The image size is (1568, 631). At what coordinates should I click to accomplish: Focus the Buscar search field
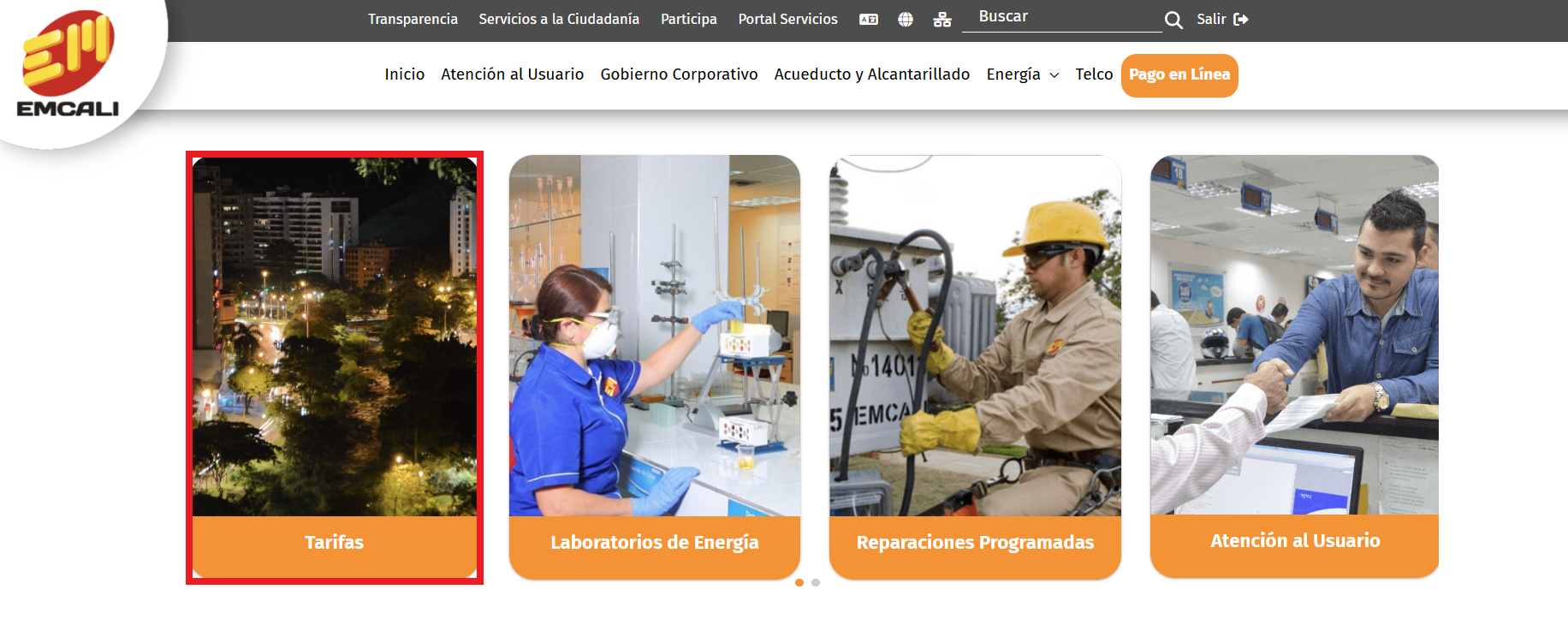(1061, 17)
